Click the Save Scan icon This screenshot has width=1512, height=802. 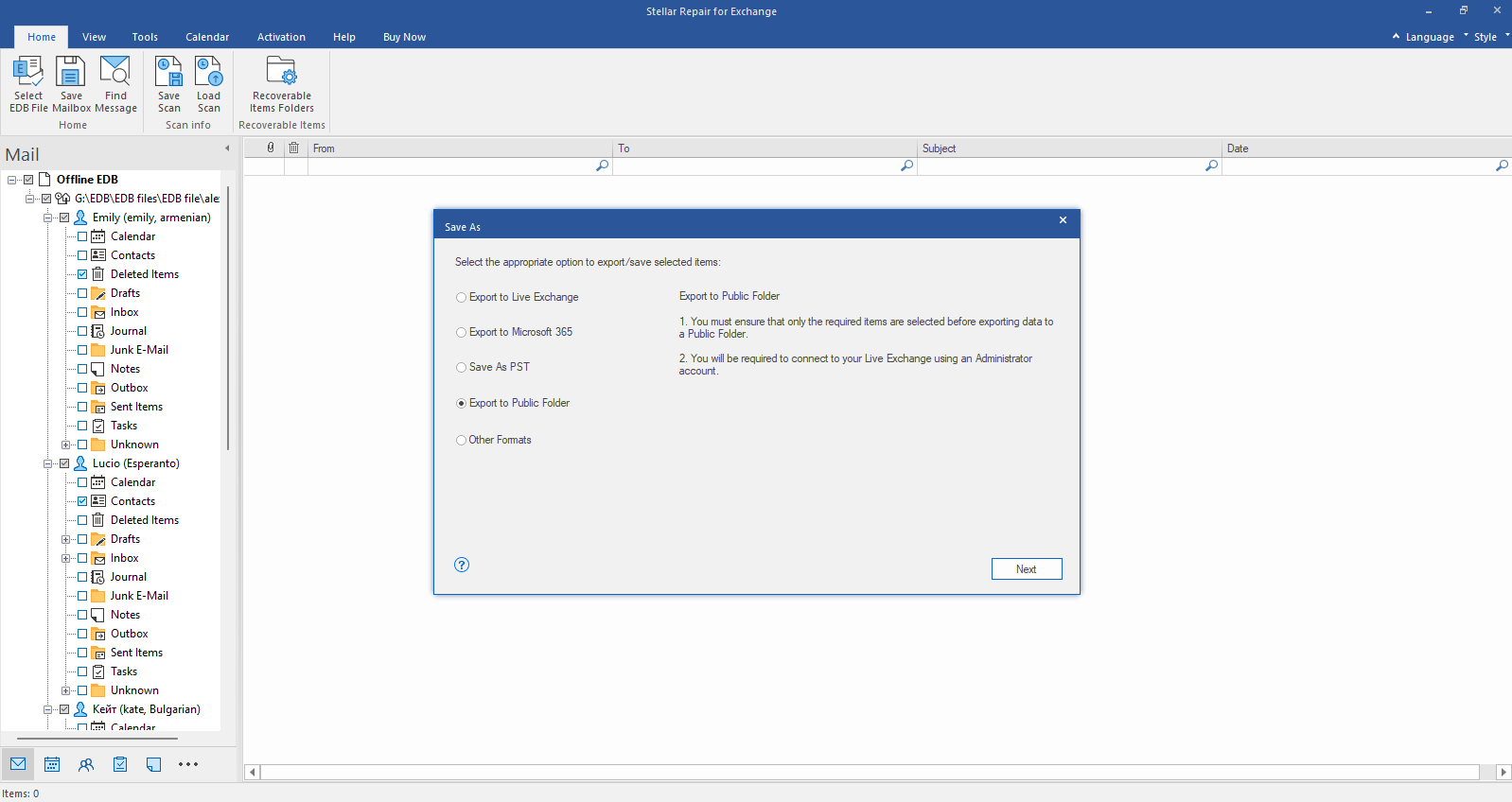[168, 83]
